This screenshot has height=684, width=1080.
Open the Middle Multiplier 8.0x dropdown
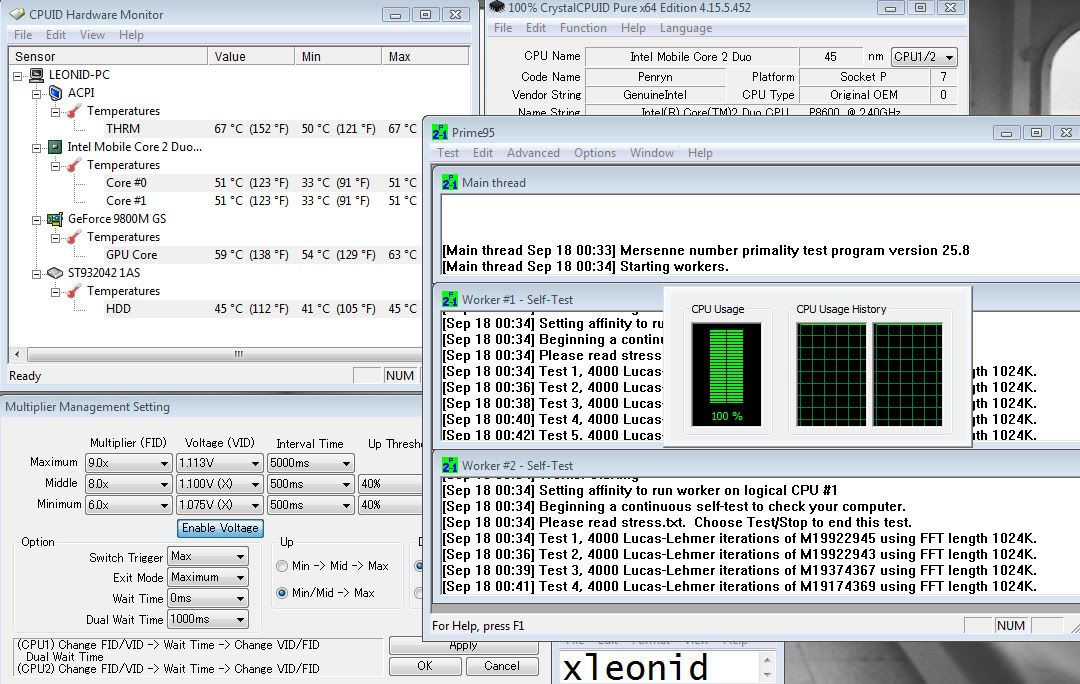128,484
